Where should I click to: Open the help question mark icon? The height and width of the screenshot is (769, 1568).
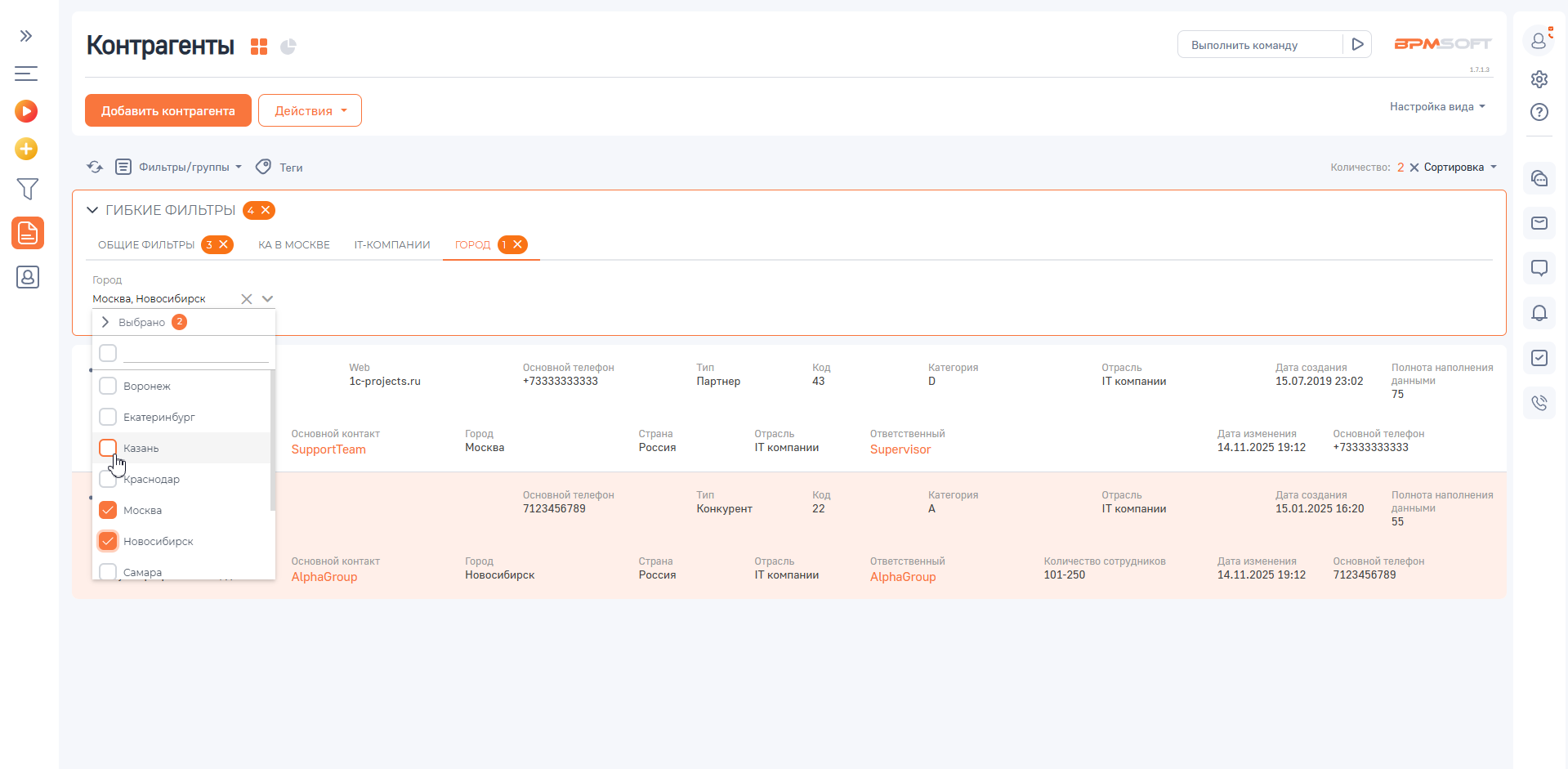pos(1539,112)
